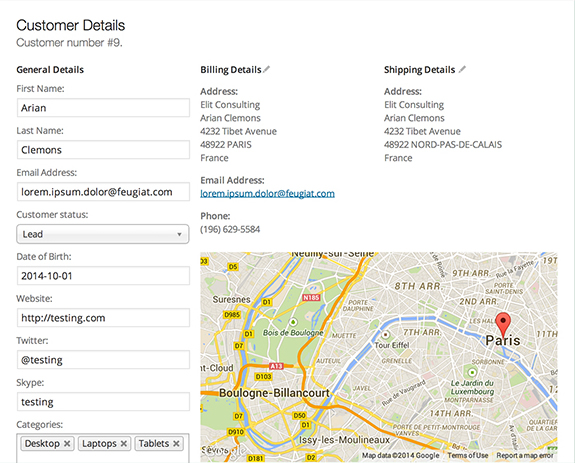Remove the Laptops category tag
This screenshot has height=463, width=575.
click(x=124, y=444)
